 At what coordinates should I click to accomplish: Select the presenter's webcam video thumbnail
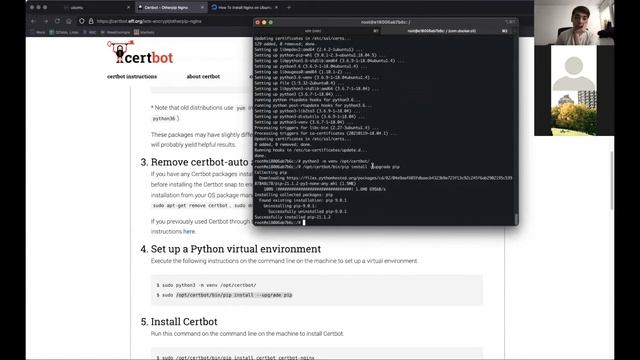point(574,22)
